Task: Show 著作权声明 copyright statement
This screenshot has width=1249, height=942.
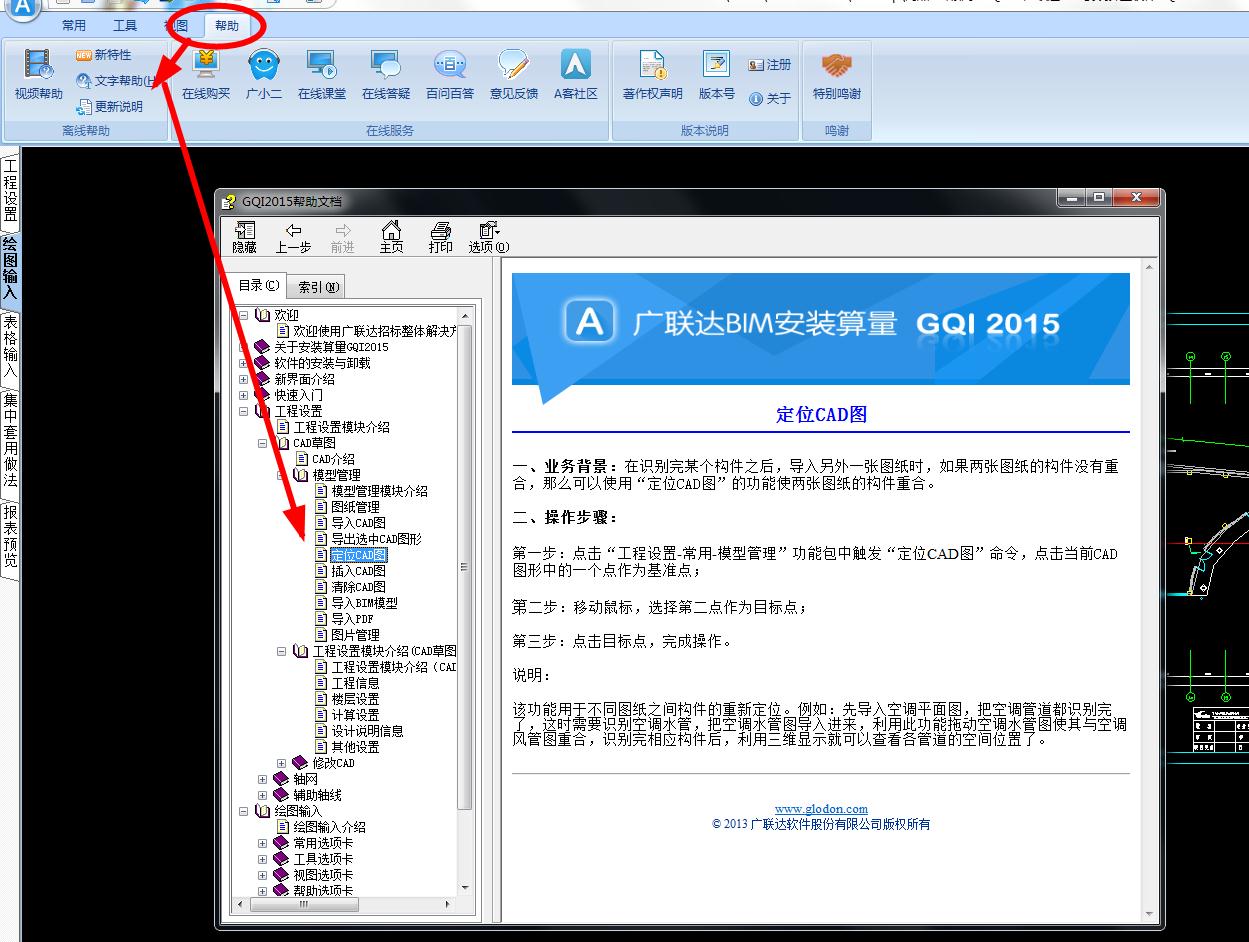Action: (x=653, y=75)
